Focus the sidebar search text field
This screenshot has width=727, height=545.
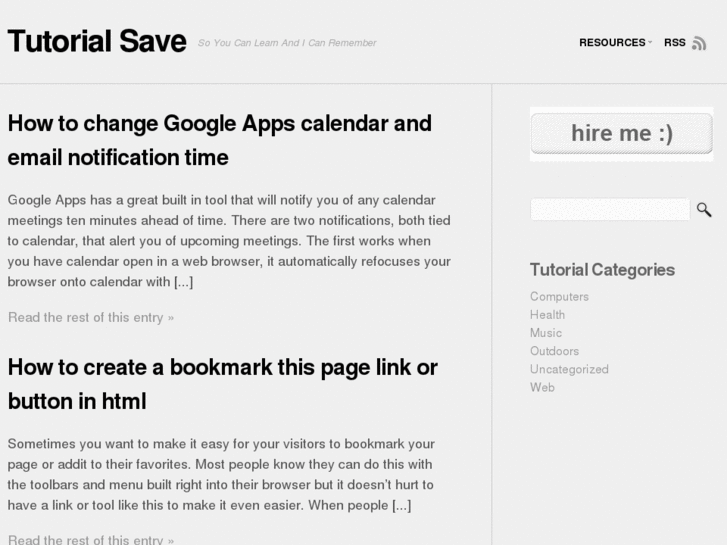point(609,209)
